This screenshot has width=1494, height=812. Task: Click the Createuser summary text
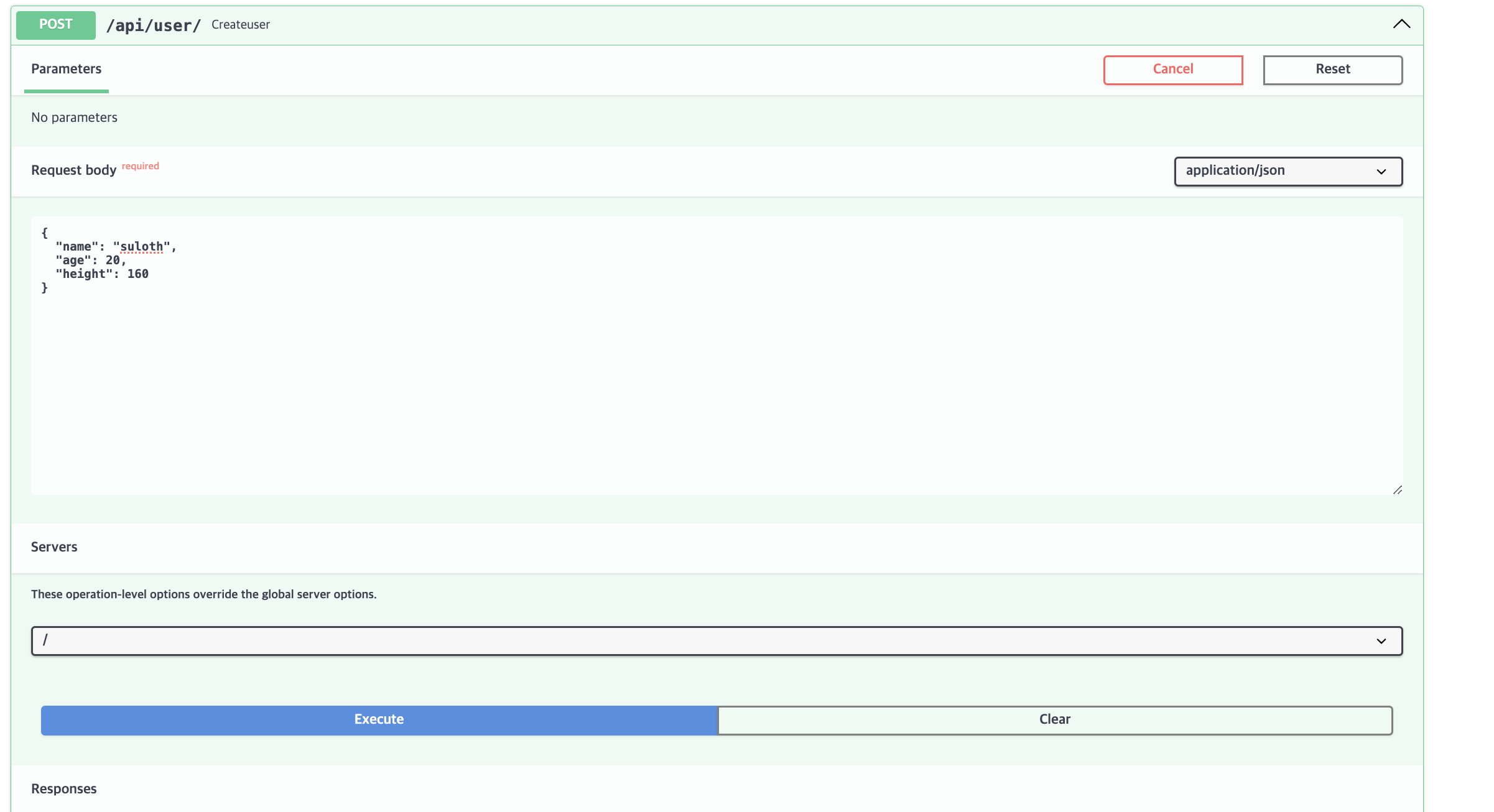pyautogui.click(x=240, y=25)
